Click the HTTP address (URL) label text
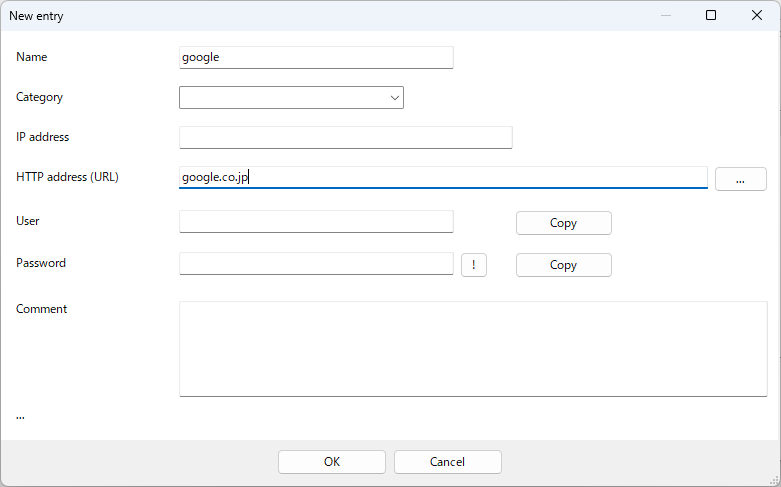The width and height of the screenshot is (781, 487). click(67, 177)
